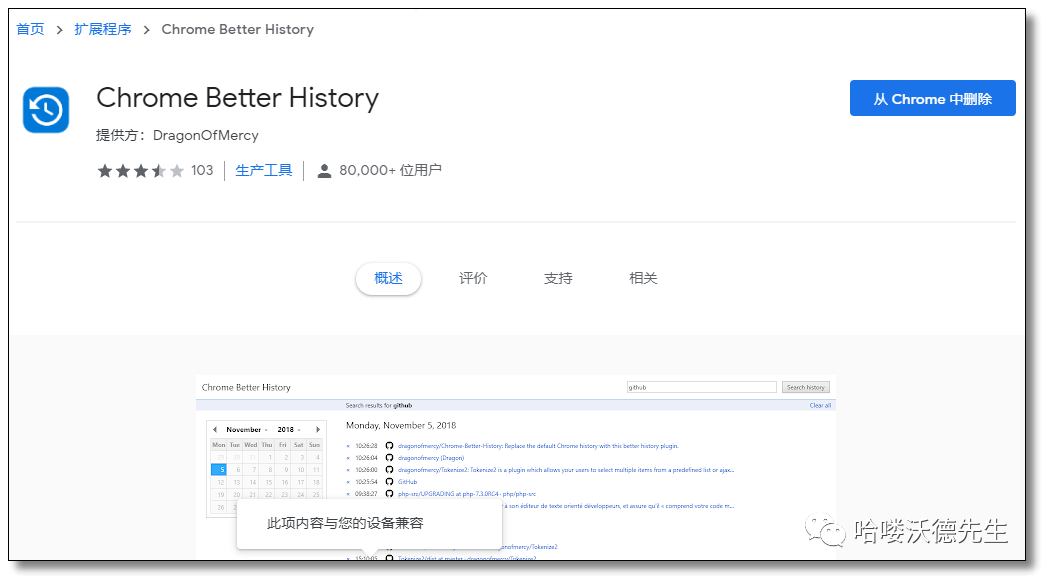Viewport: 1042px width, 577px height.
Task: Switch to the 相关 tab
Action: (x=643, y=279)
